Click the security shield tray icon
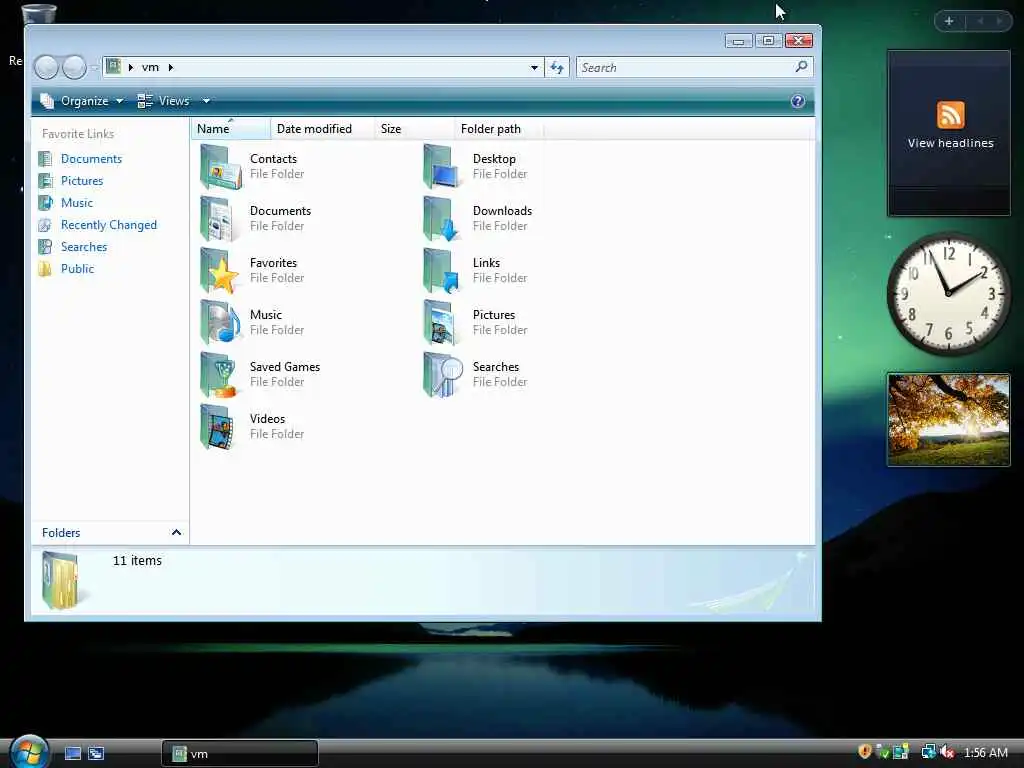 (x=865, y=752)
